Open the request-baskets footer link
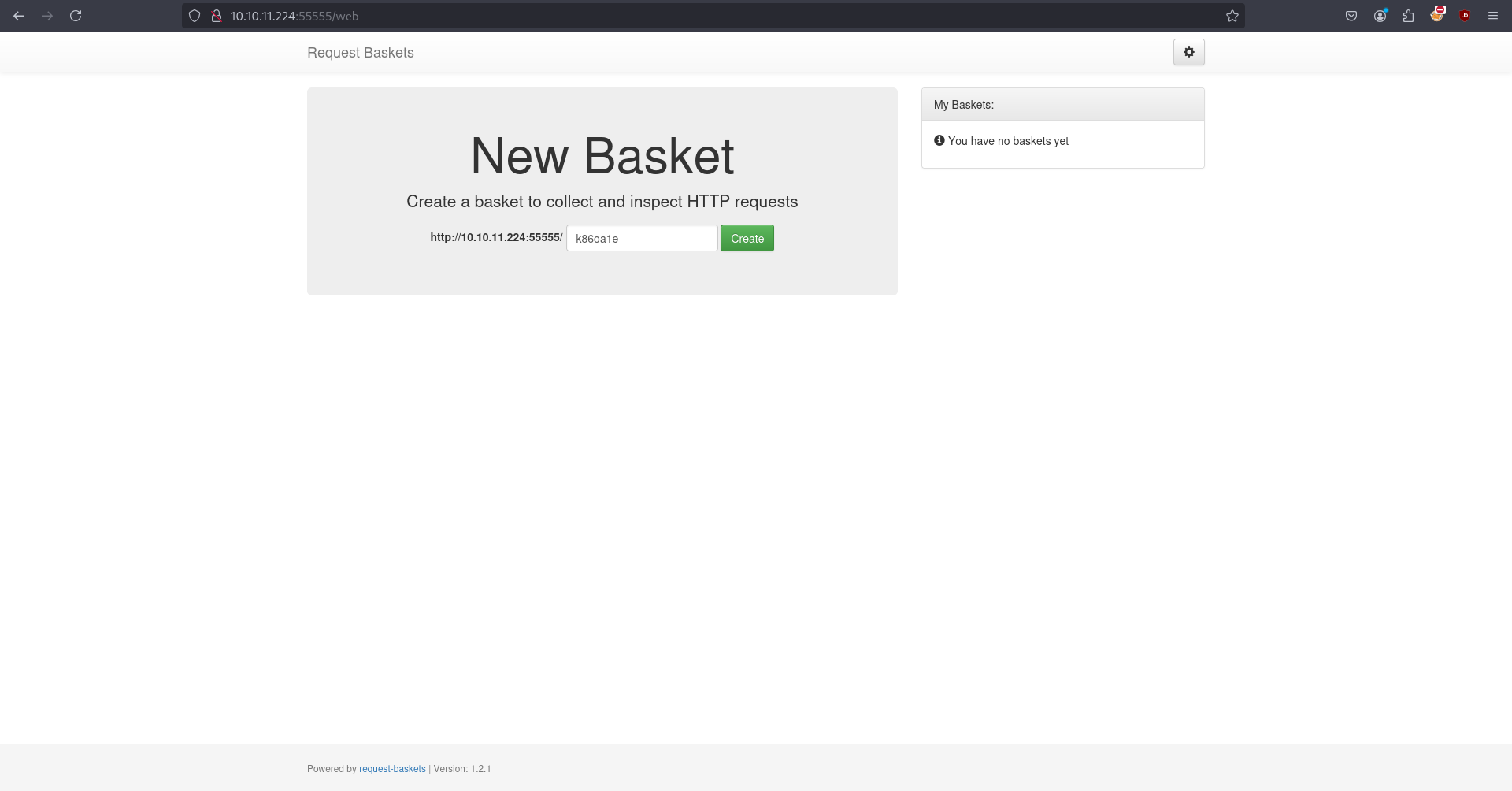 click(x=392, y=769)
